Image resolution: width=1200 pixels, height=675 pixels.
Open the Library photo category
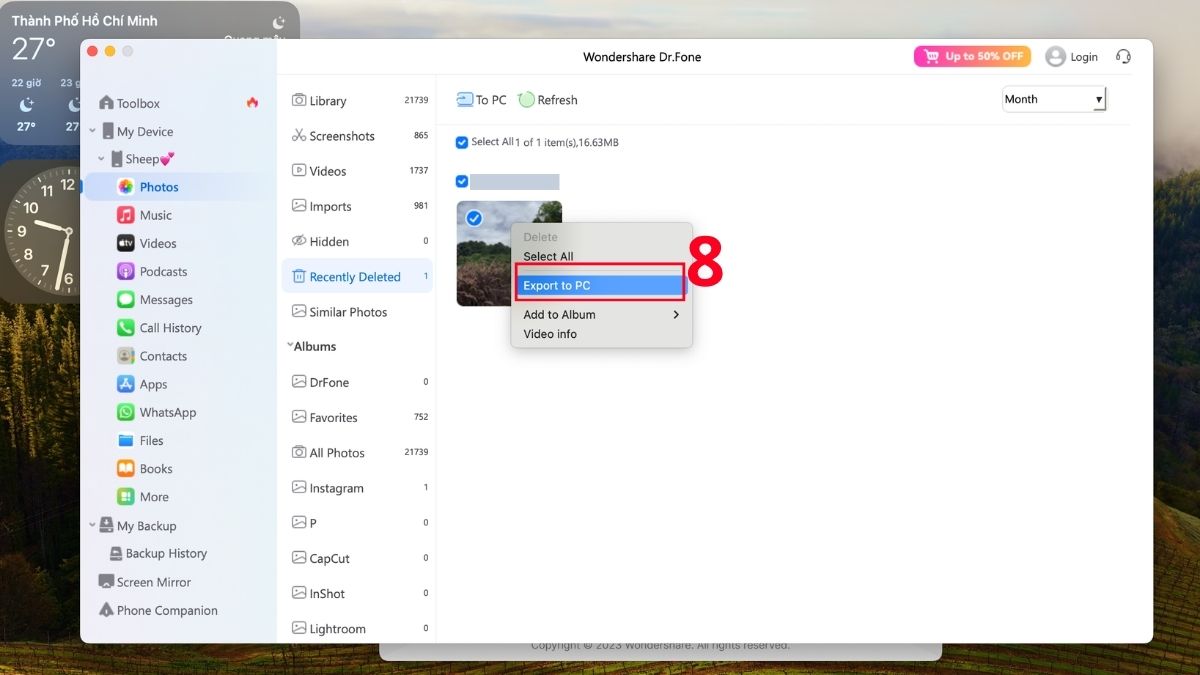coord(357,101)
